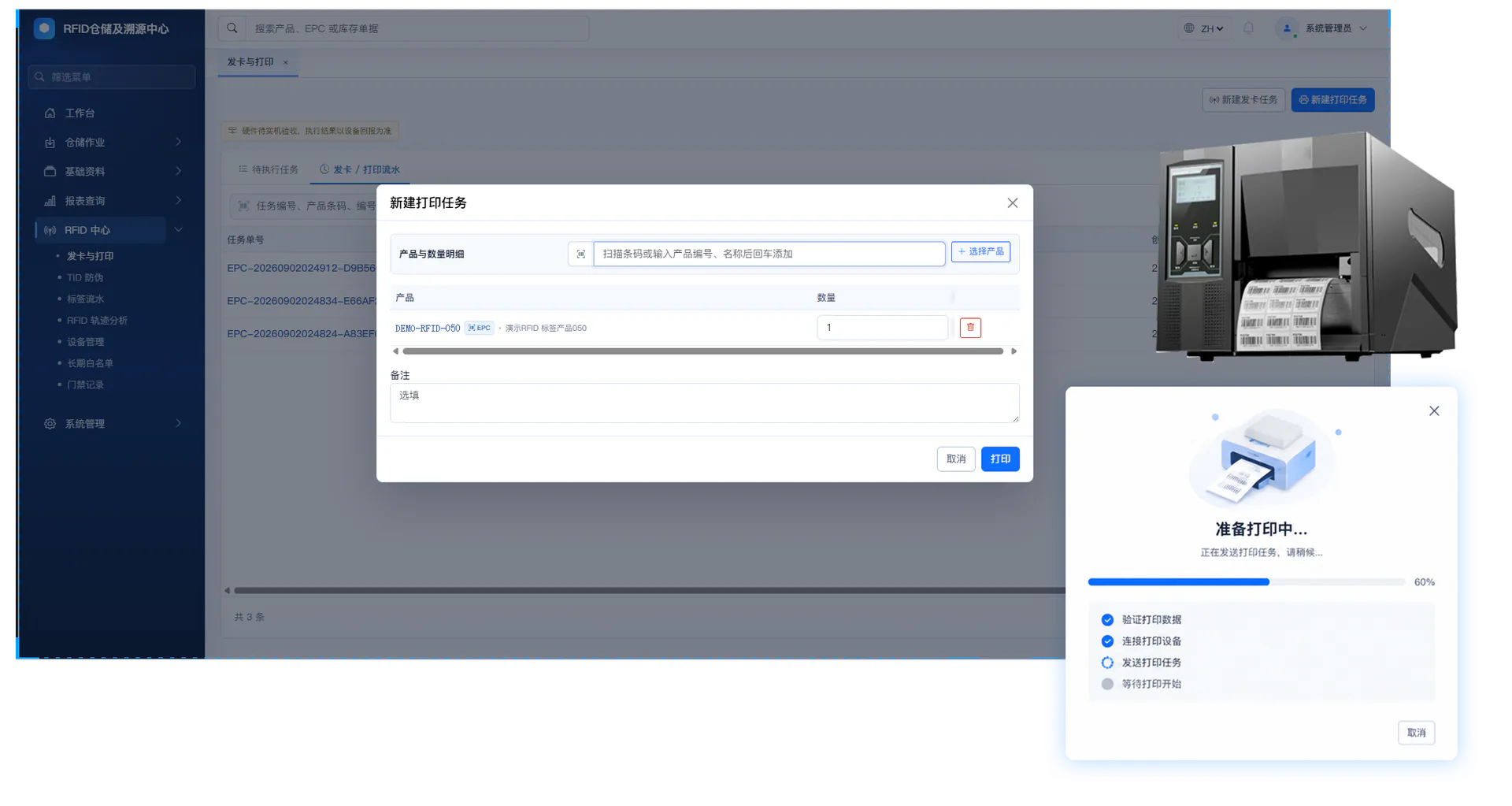The image size is (1512, 806).
Task: Cancel the print progress popup
Action: click(1416, 733)
